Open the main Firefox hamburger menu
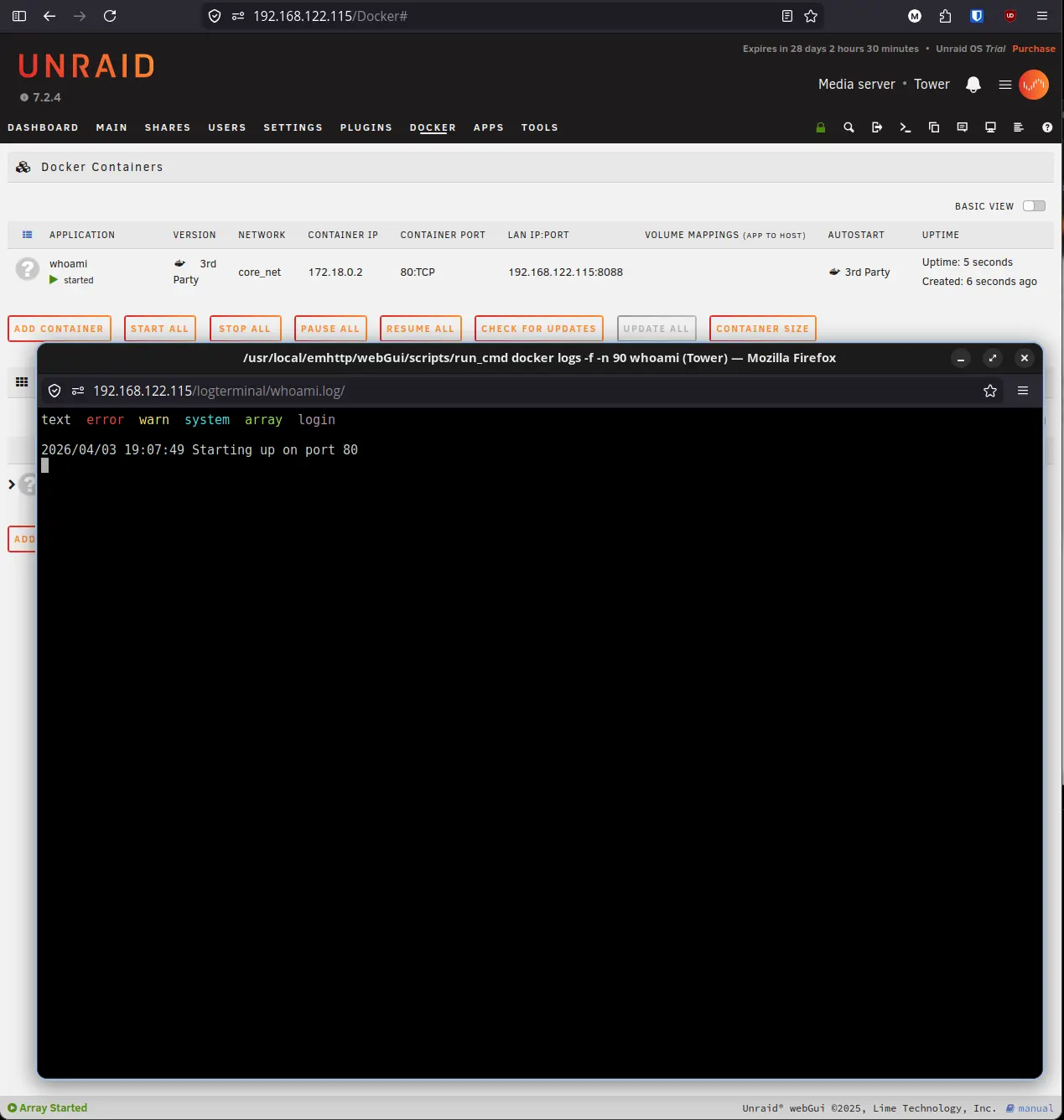The height and width of the screenshot is (1120, 1064). click(x=1042, y=16)
